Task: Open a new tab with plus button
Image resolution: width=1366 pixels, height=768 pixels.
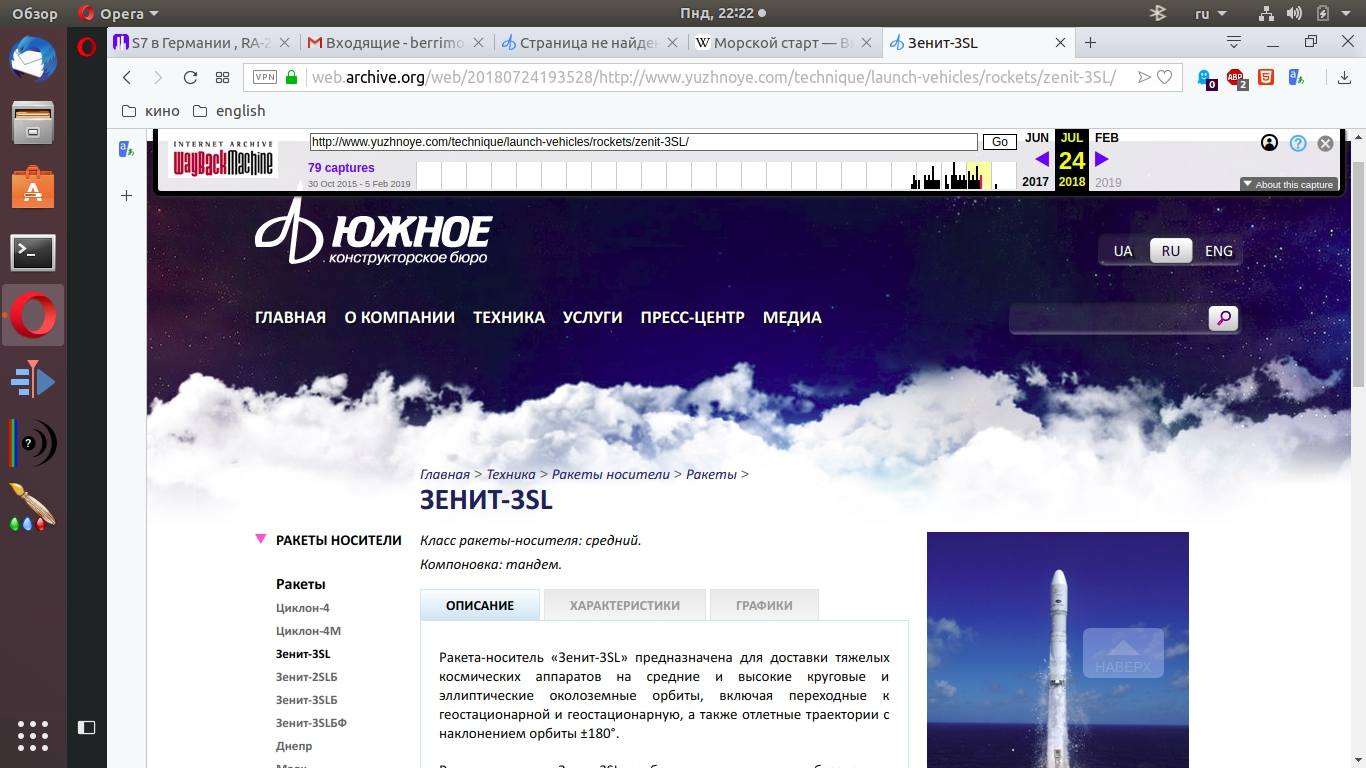Action: click(1090, 43)
